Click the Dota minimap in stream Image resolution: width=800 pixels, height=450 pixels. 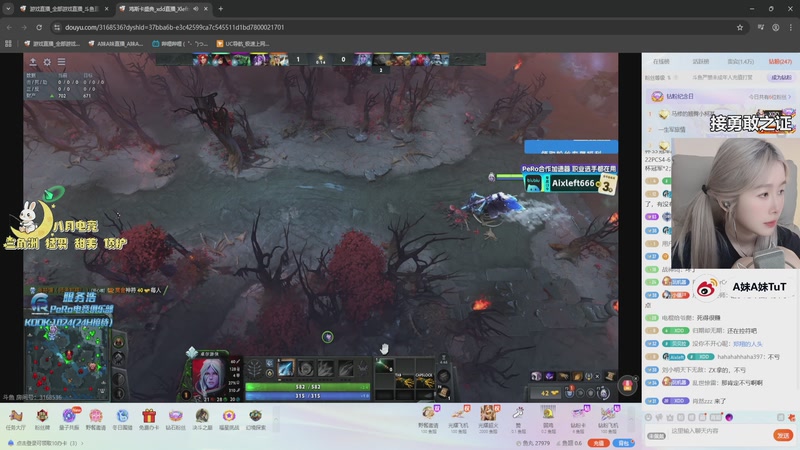point(67,363)
